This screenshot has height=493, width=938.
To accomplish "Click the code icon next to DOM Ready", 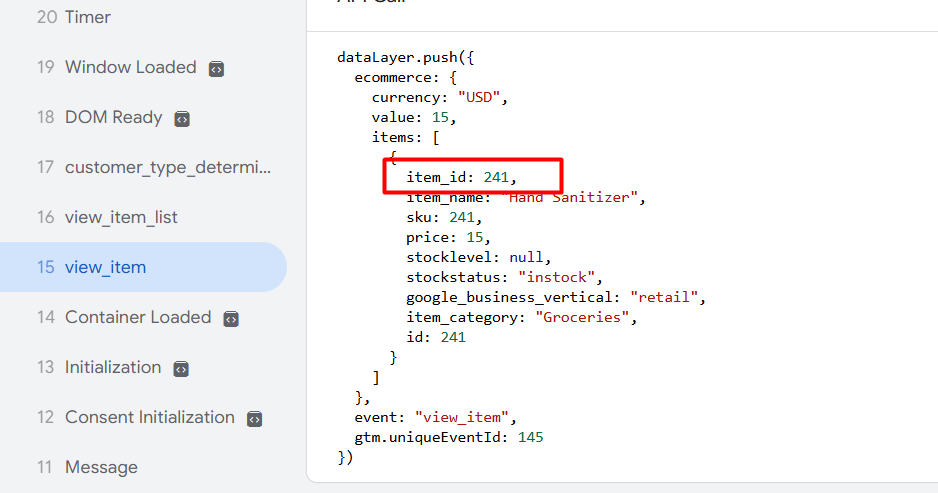I will (x=181, y=119).
